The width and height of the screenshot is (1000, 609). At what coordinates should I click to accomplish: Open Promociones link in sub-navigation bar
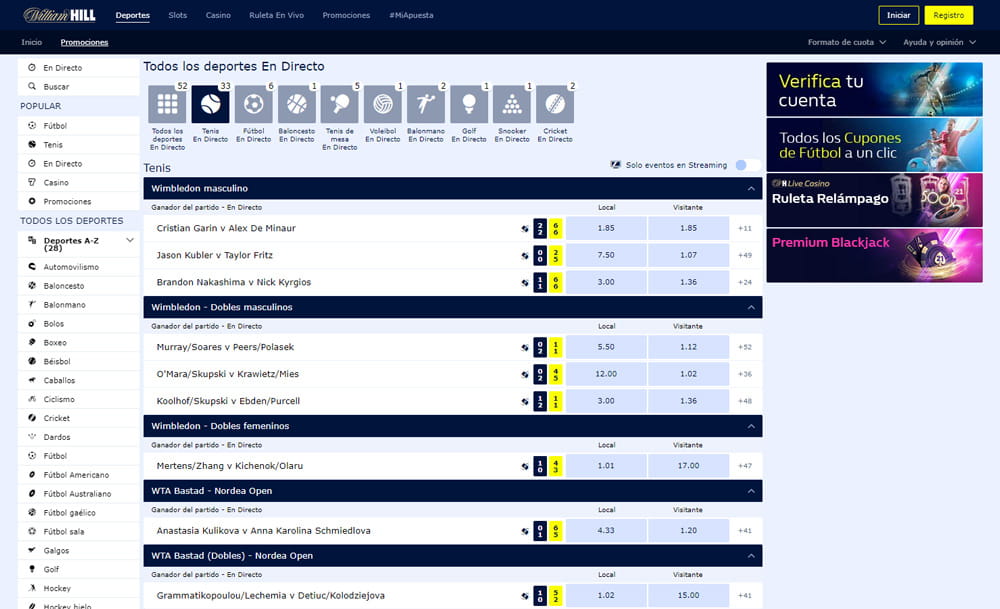pos(84,42)
